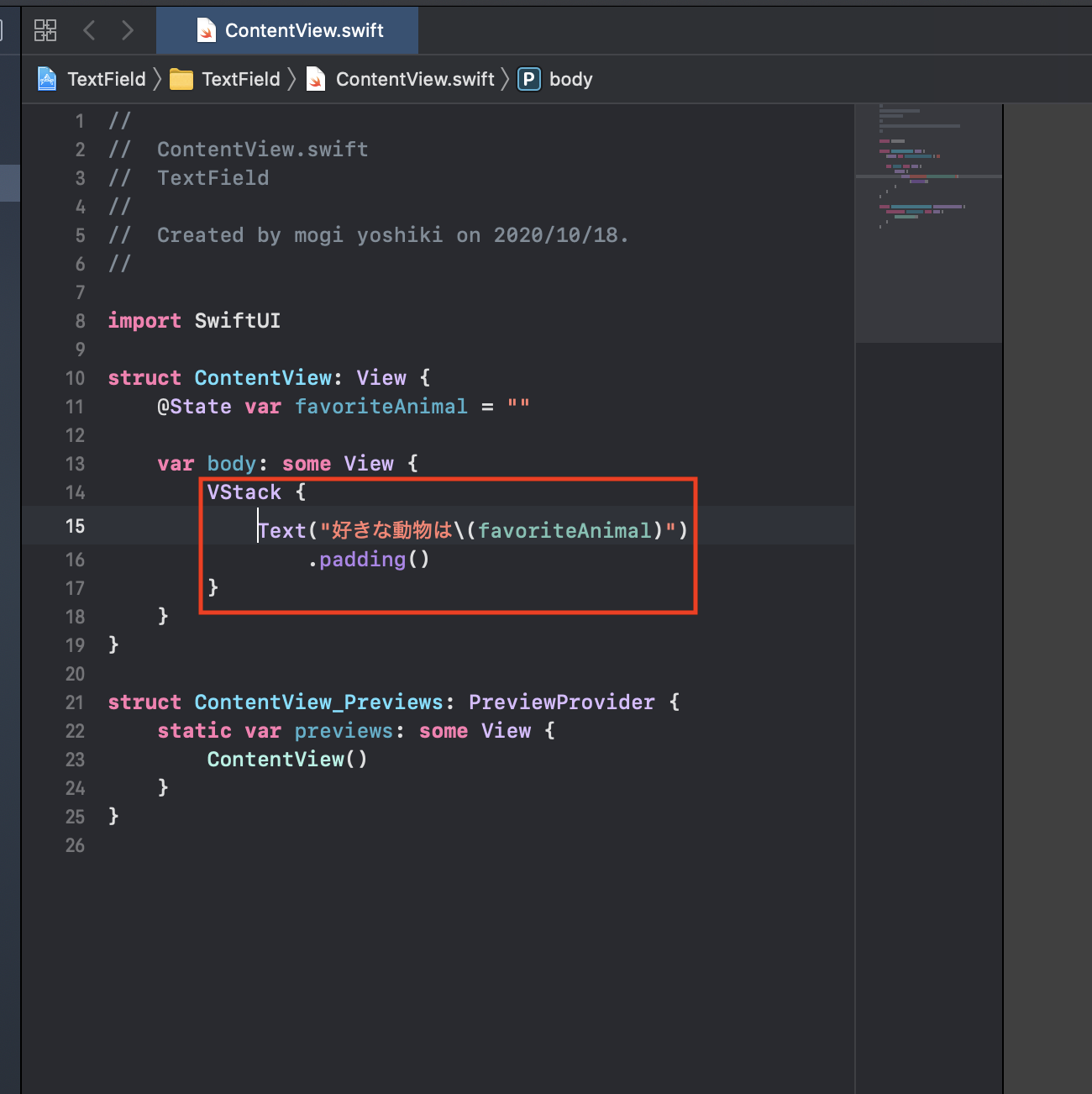The width and height of the screenshot is (1092, 1094).
Task: Click the 'import' keyword on line 8
Action: [x=144, y=321]
